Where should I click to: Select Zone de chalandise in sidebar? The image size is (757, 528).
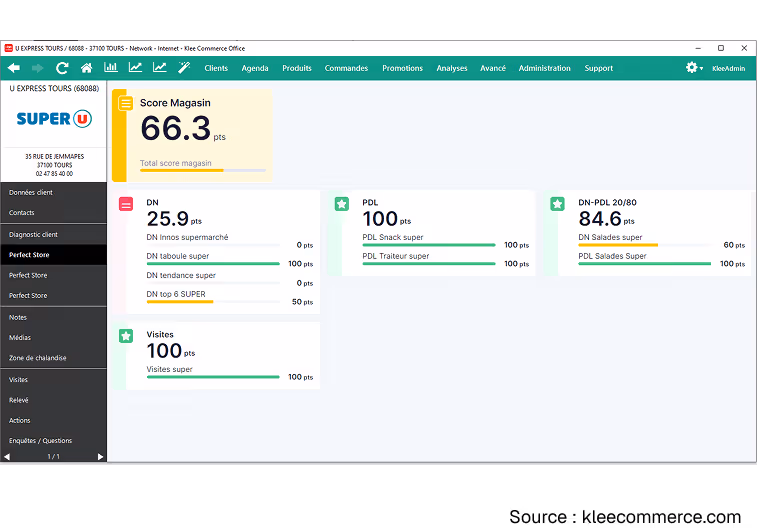point(54,358)
